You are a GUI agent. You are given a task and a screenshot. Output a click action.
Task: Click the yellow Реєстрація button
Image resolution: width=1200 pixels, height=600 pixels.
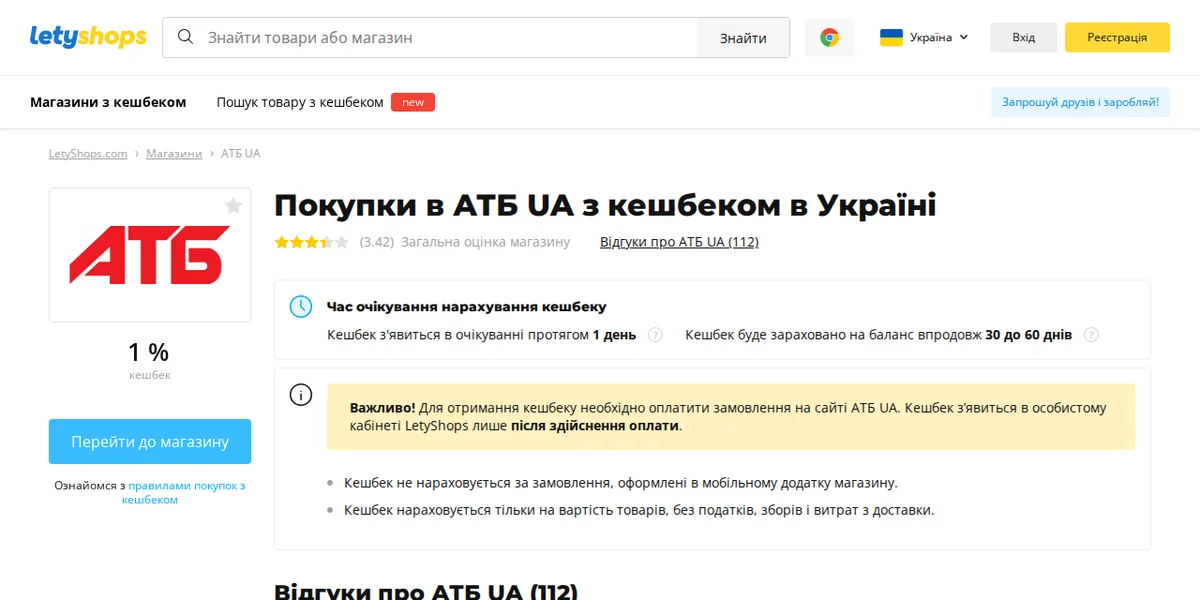[x=1117, y=37]
